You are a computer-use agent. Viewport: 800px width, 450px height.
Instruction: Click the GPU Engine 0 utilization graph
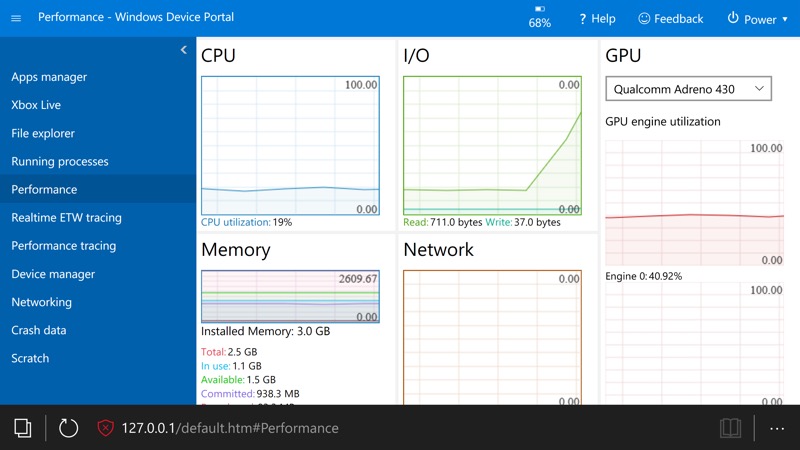pos(694,203)
